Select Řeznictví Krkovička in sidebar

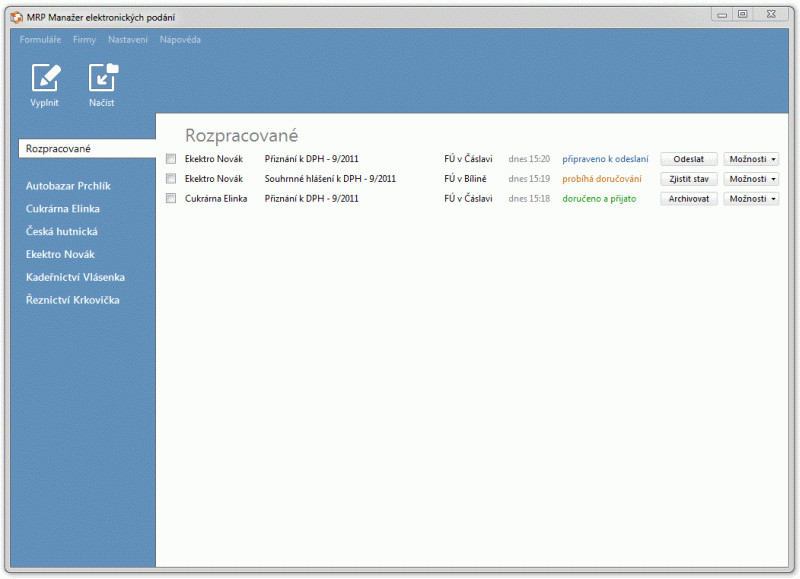(x=73, y=300)
